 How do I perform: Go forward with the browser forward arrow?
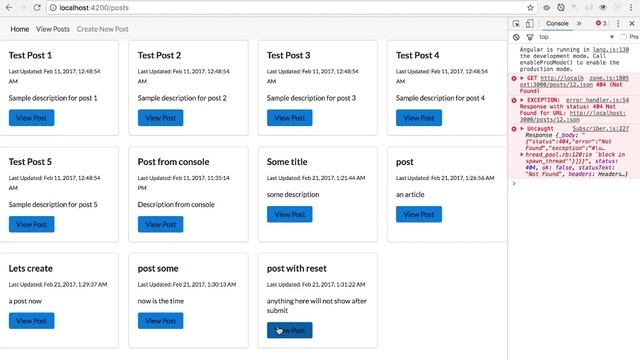[23, 7]
